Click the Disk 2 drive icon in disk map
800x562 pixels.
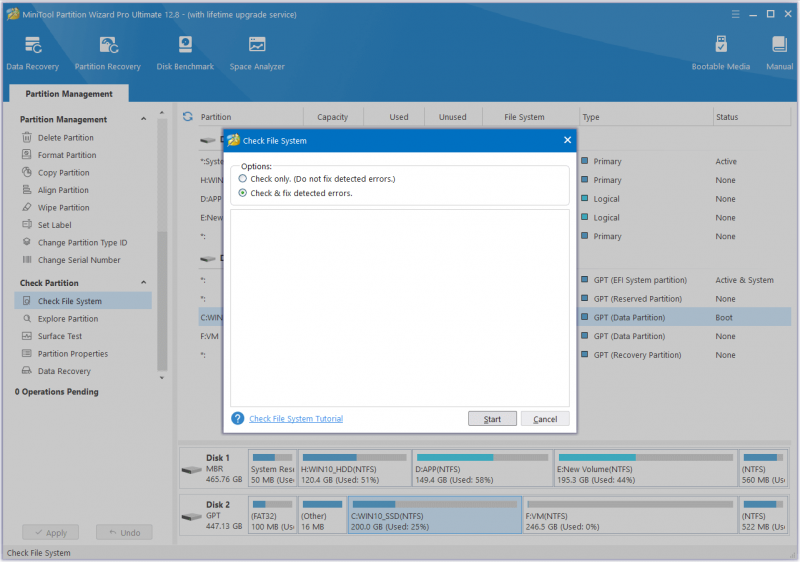click(192, 516)
